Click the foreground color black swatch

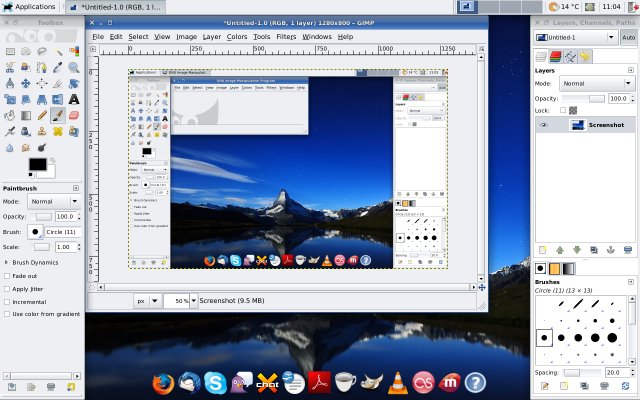click(x=37, y=164)
